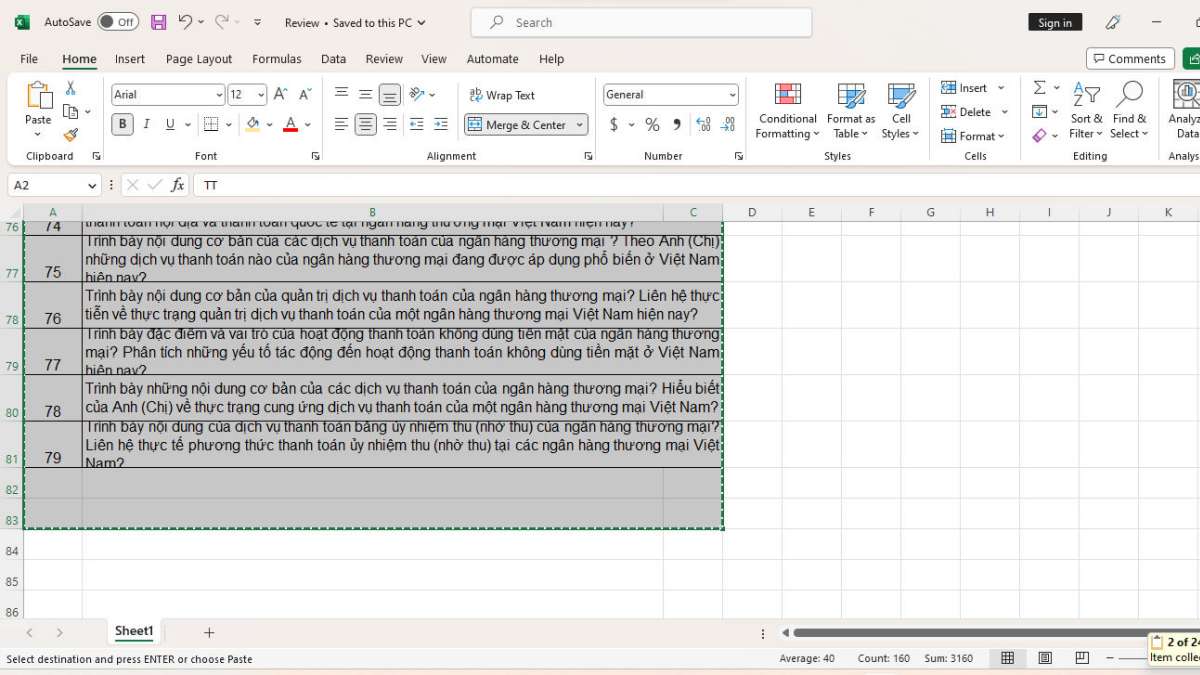Viewport: 1200px width, 675px height.
Task: Click the yellow Fill Color bucket
Action: [x=253, y=125]
